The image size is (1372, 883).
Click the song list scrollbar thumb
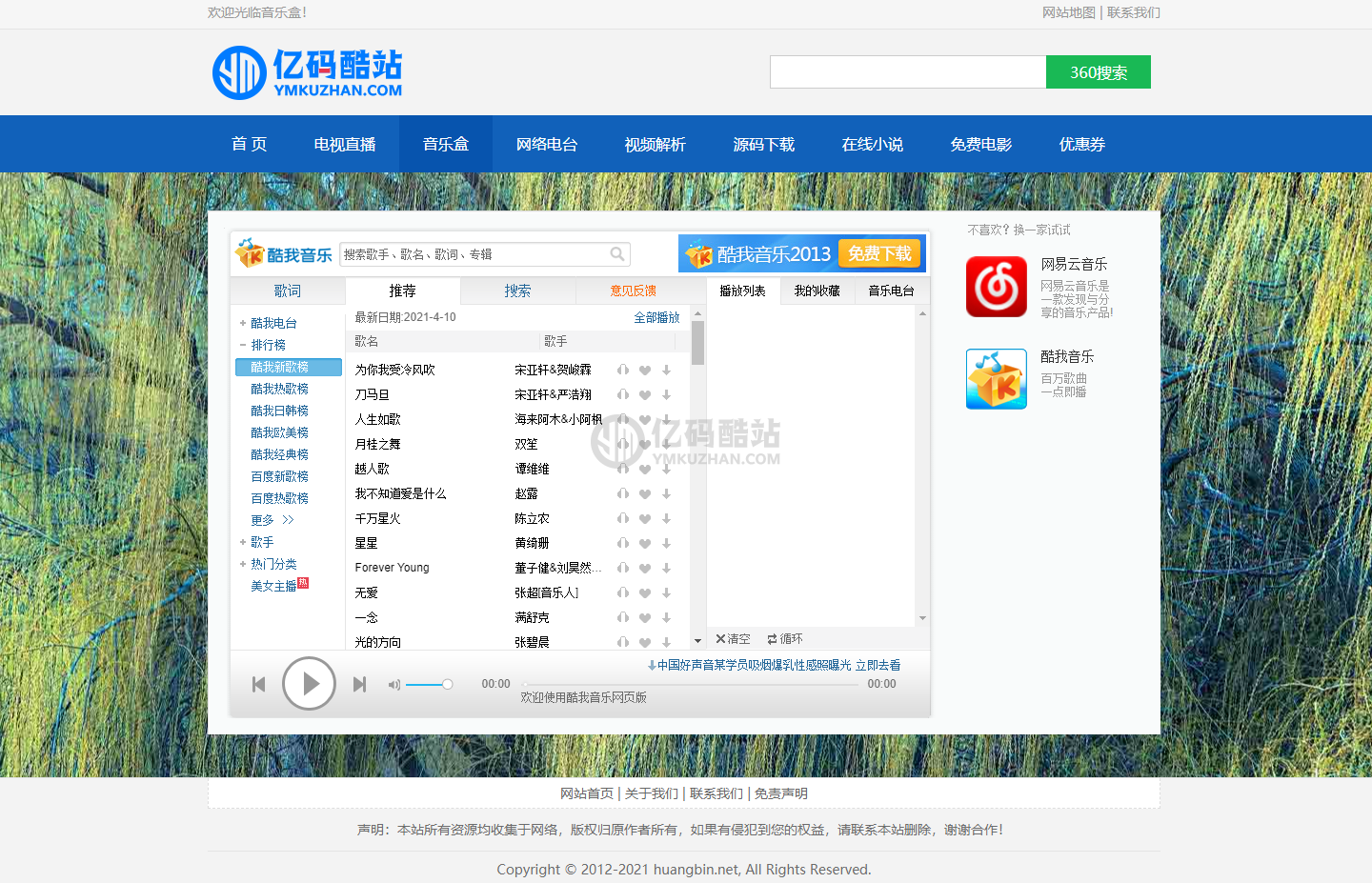(x=698, y=343)
